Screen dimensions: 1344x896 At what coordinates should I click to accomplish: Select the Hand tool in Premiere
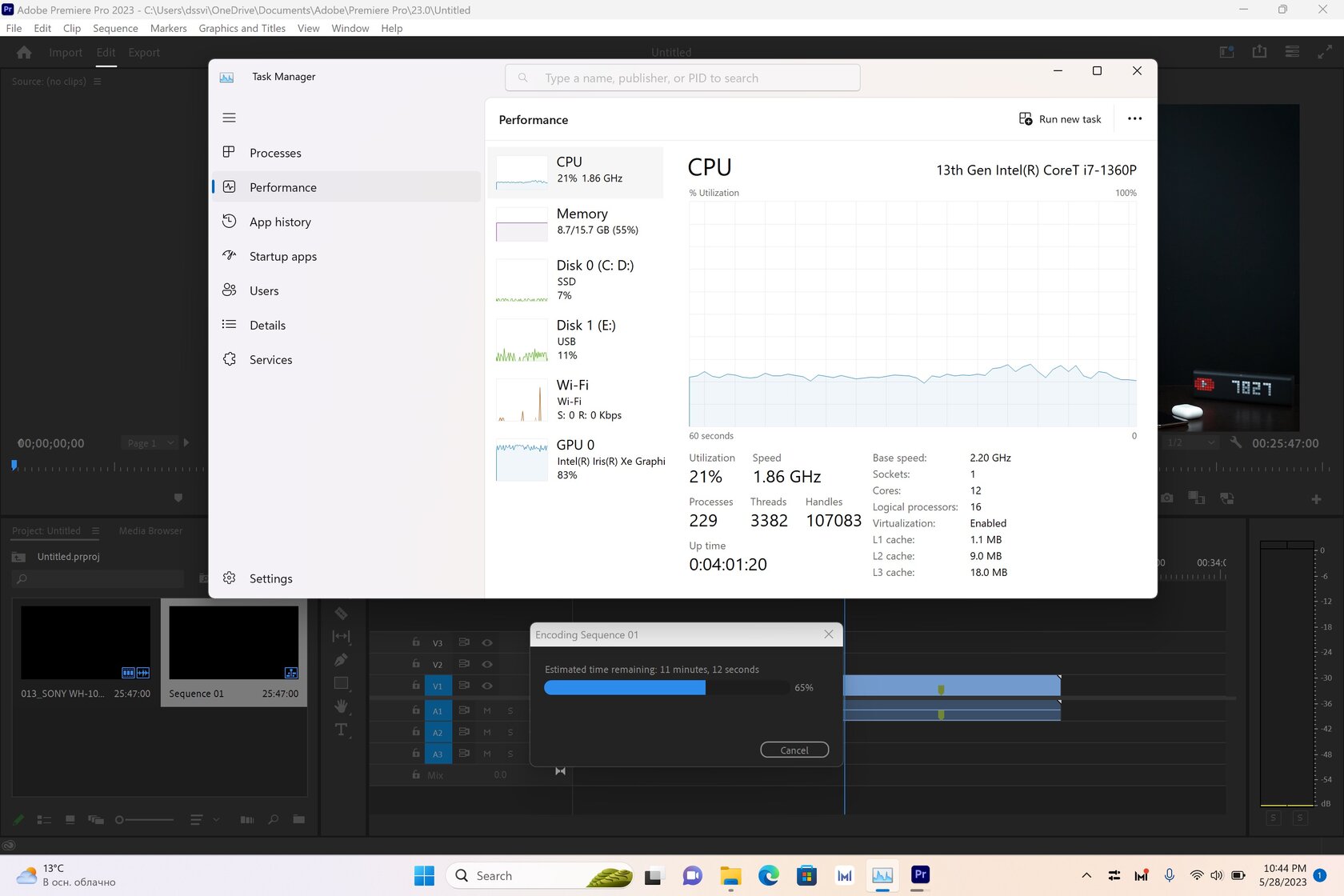click(341, 706)
